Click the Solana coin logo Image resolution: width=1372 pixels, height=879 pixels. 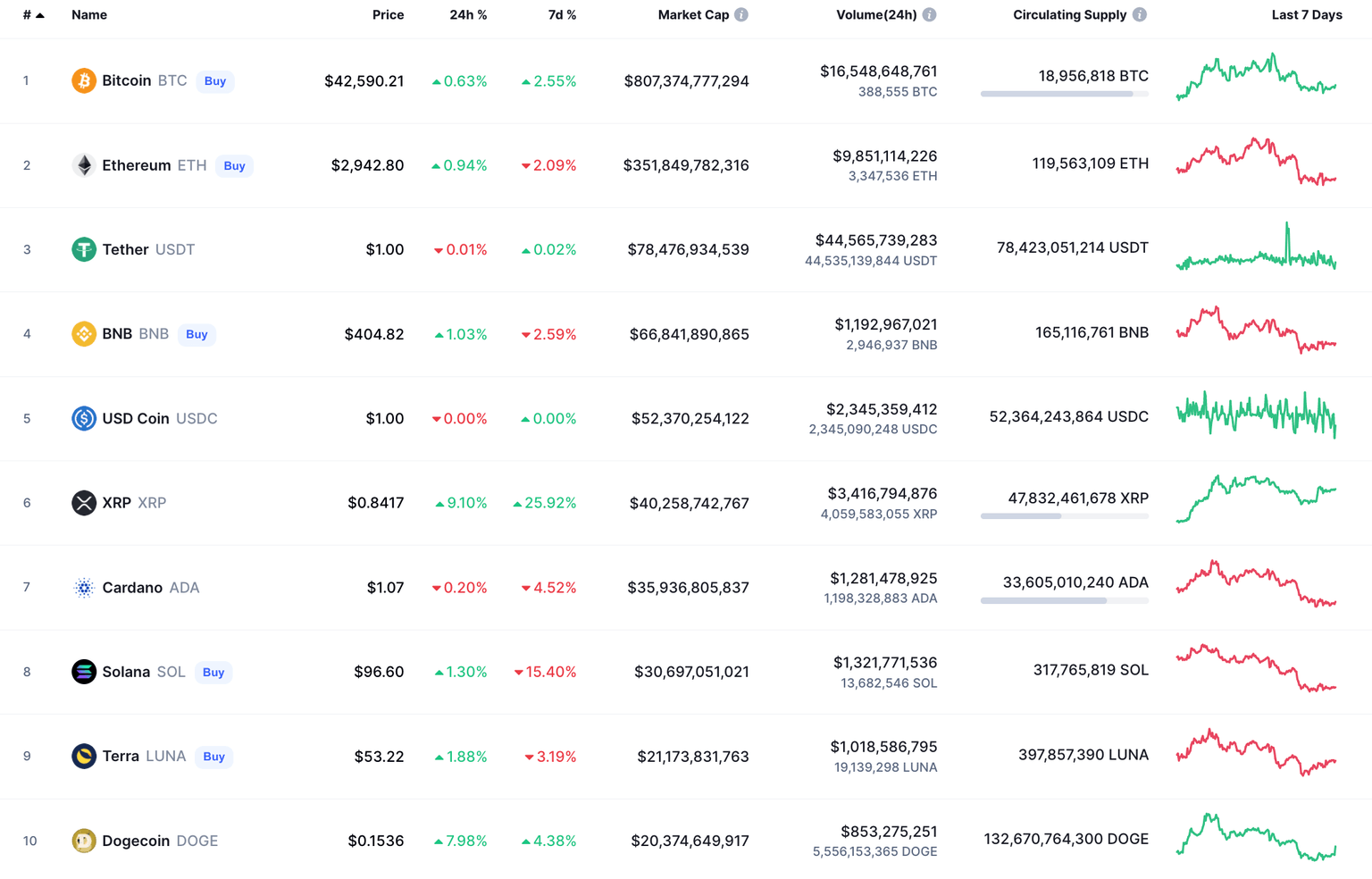(x=83, y=671)
